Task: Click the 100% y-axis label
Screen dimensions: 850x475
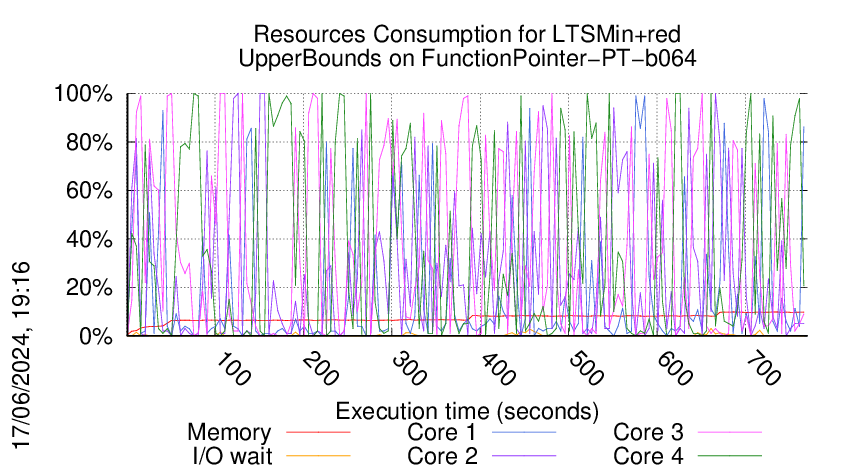Action: 83,94
